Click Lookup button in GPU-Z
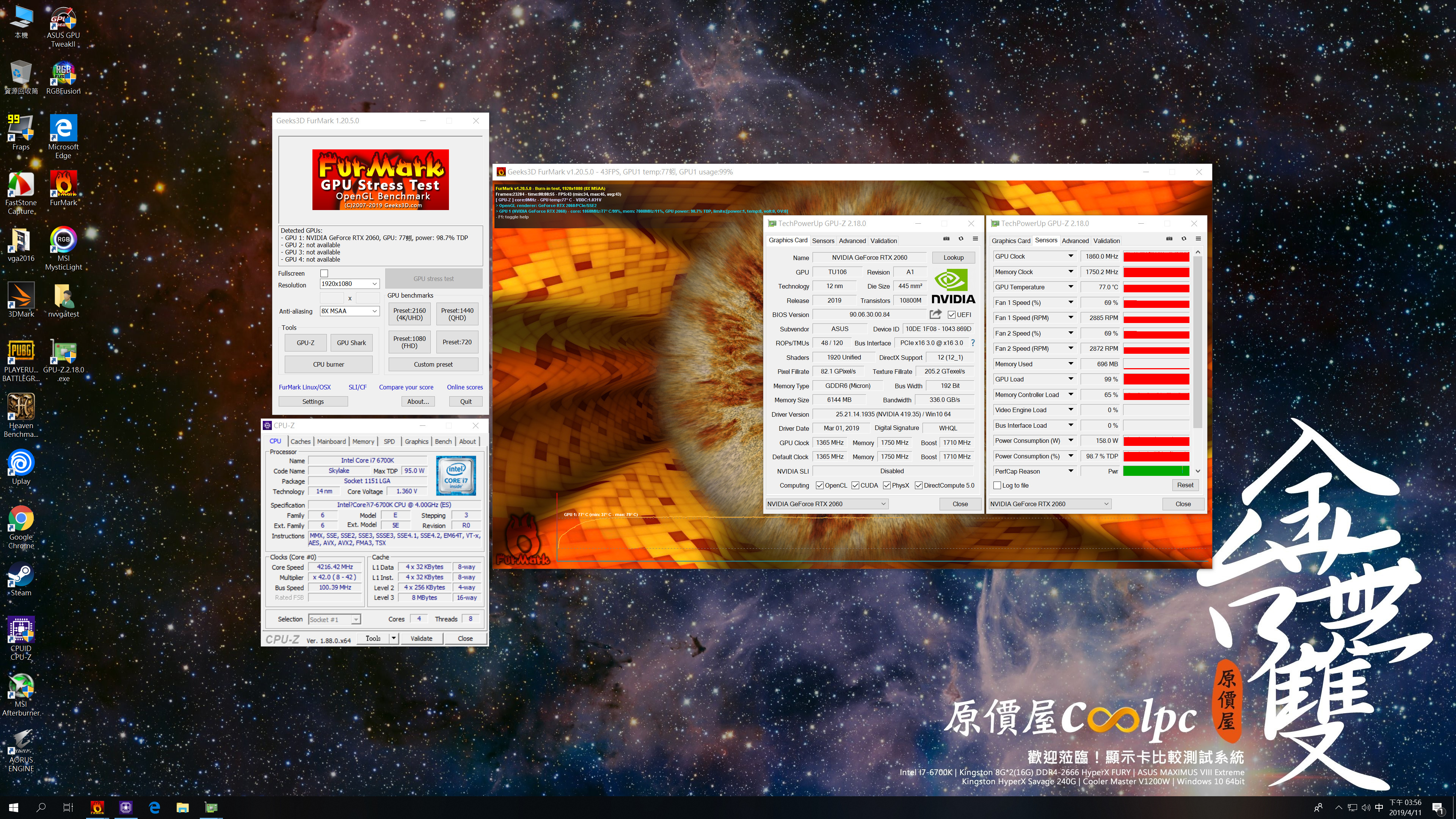The image size is (1456, 819). pyautogui.click(x=954, y=258)
